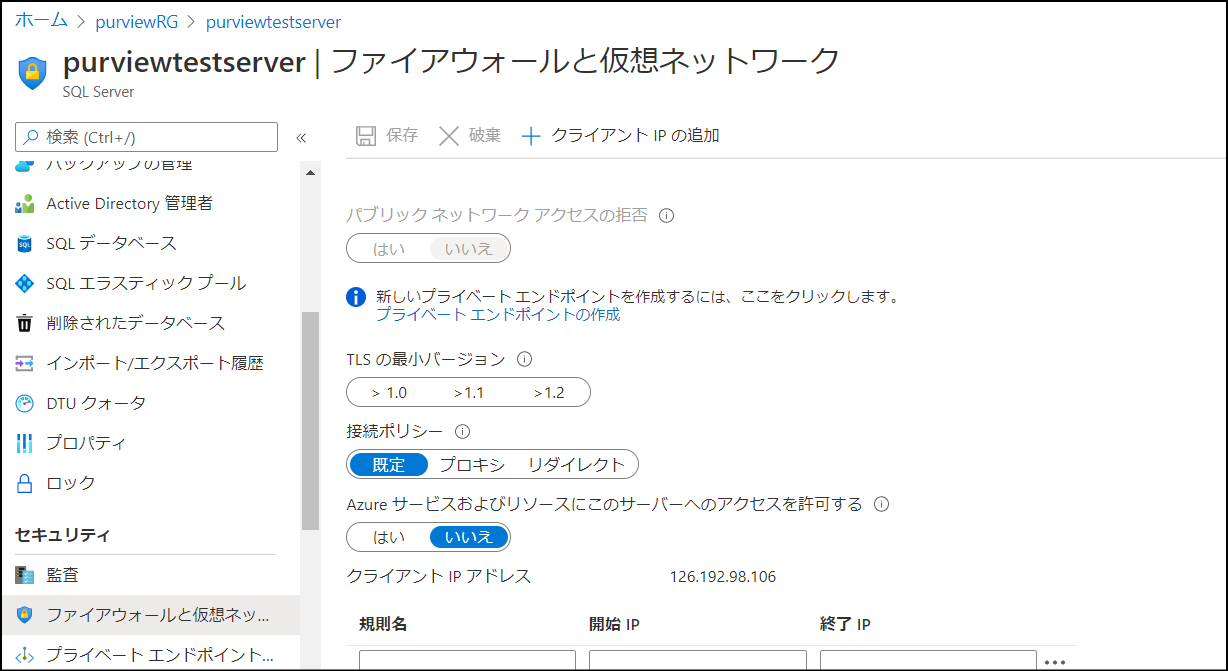This screenshot has width=1228, height=671.
Task: Click the firewall shield icon in sidebar
Action: [25, 615]
